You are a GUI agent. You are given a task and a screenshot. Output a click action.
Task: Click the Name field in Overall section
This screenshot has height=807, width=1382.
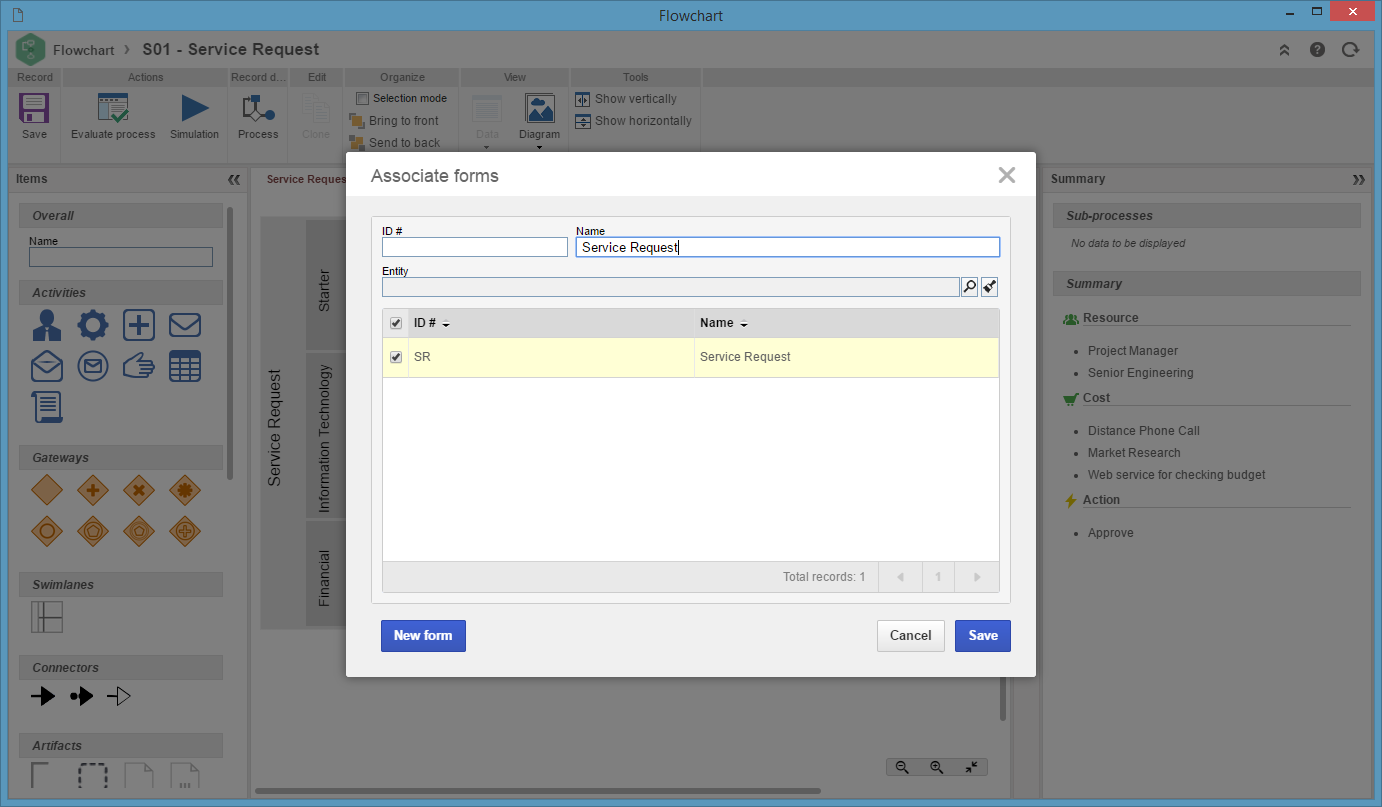coord(121,257)
